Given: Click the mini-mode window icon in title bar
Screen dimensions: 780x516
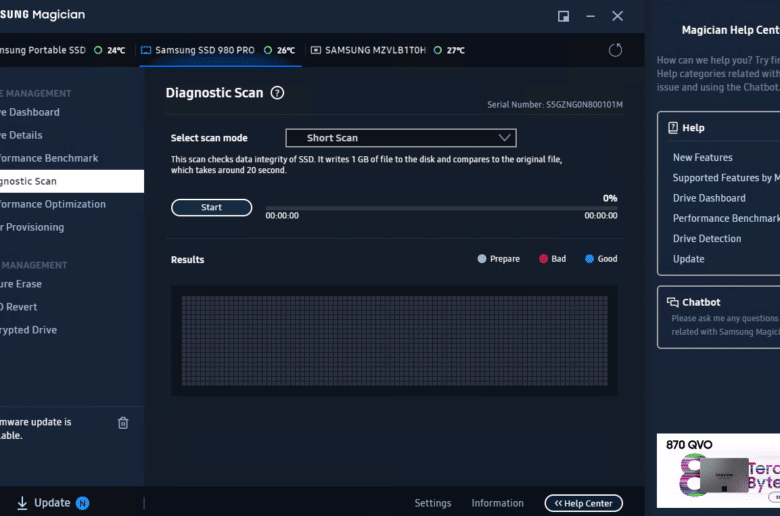Looking at the screenshot, I should [564, 16].
